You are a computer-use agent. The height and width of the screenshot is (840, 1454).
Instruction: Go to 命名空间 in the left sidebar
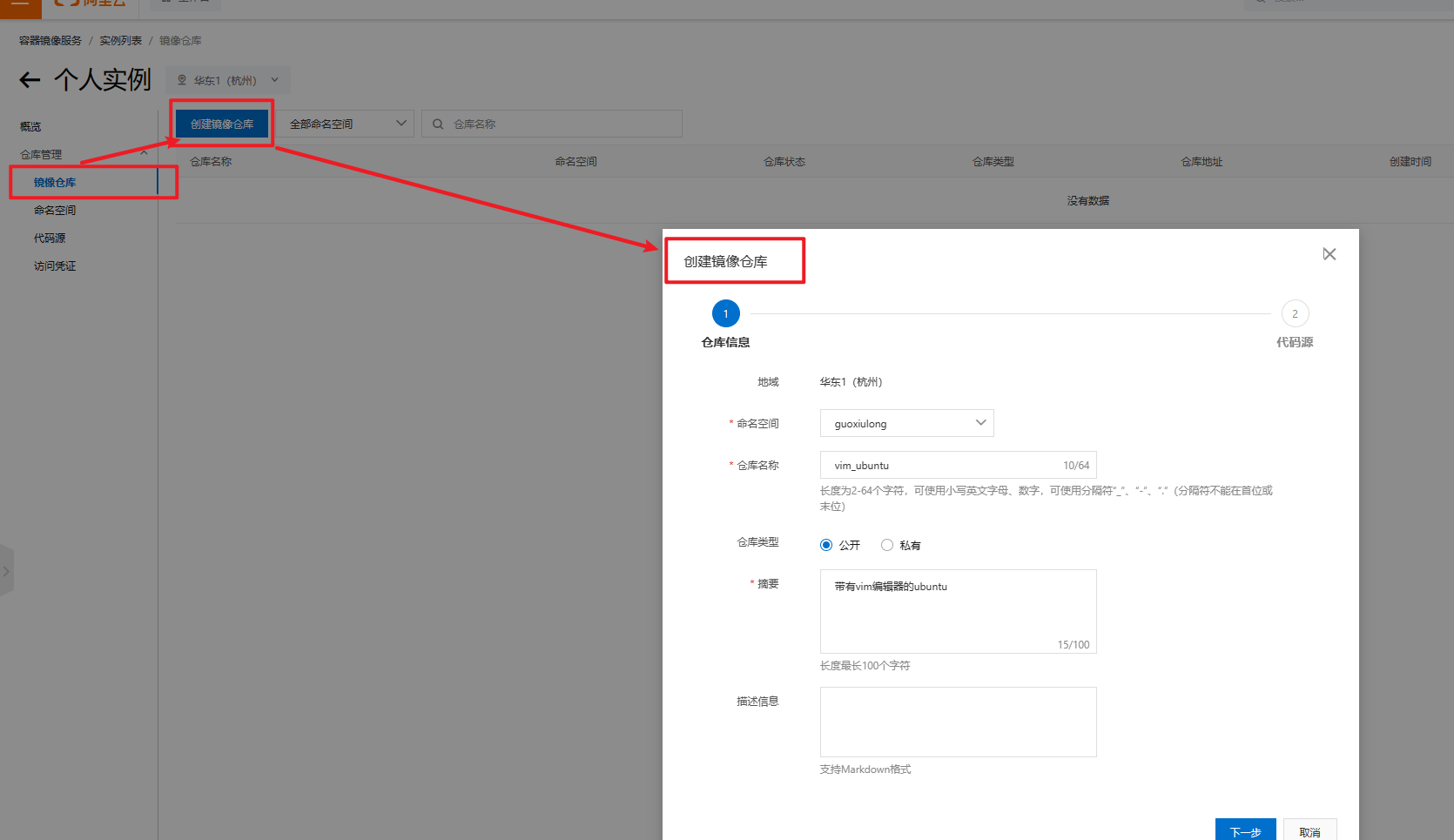[55, 210]
